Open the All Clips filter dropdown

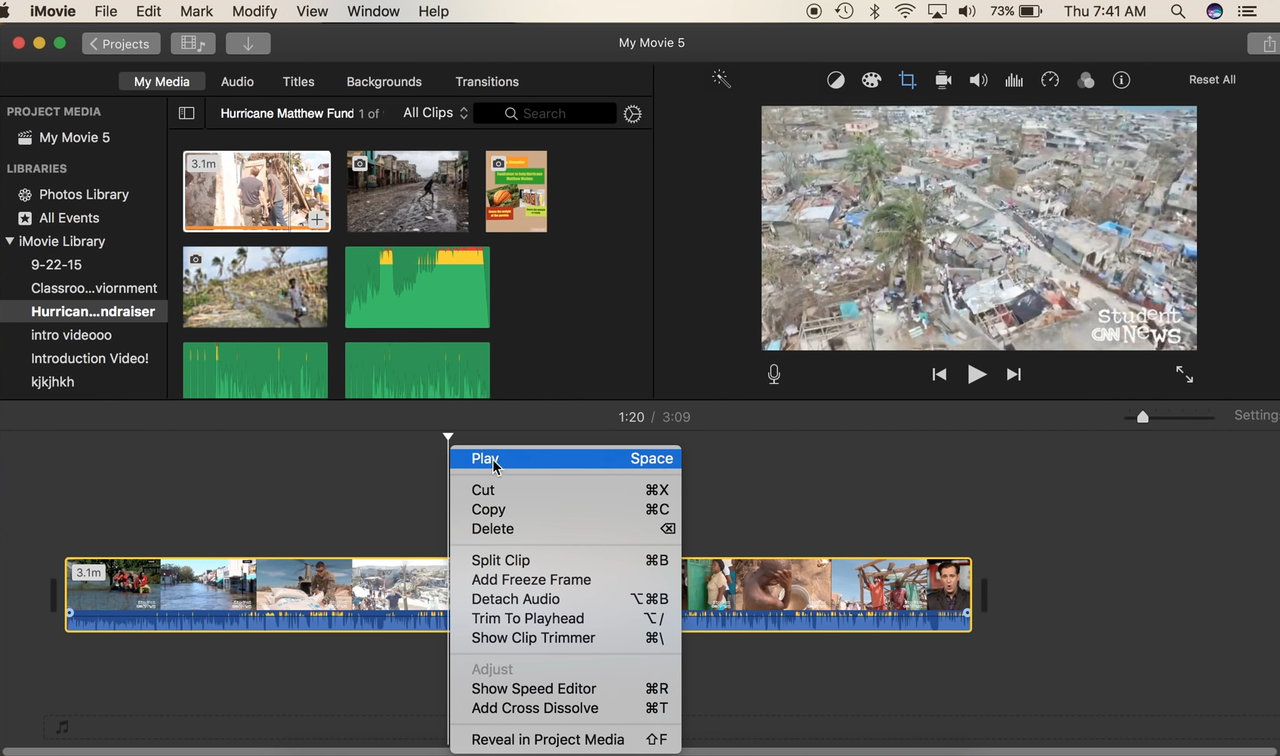point(434,113)
